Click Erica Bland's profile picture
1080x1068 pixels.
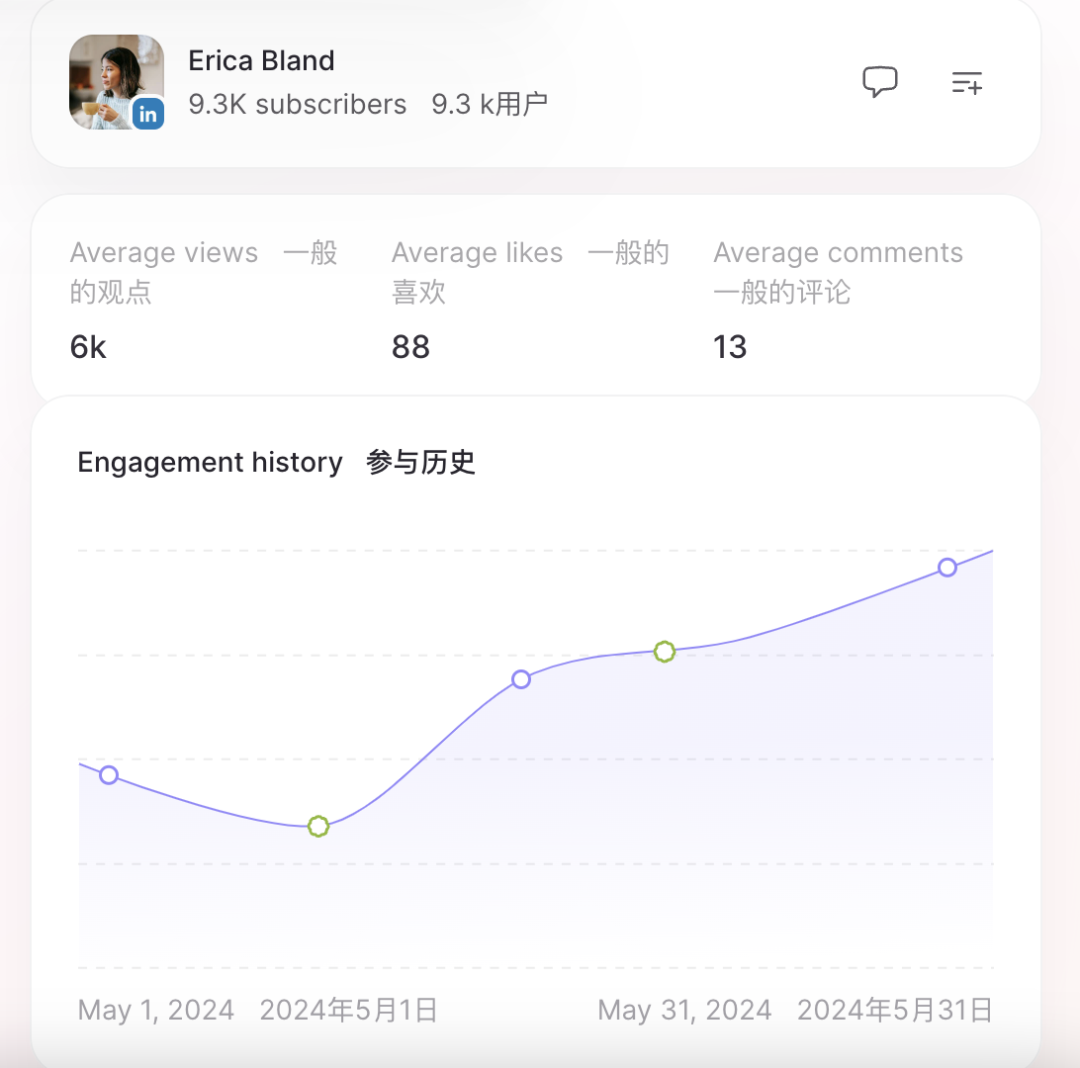click(116, 80)
